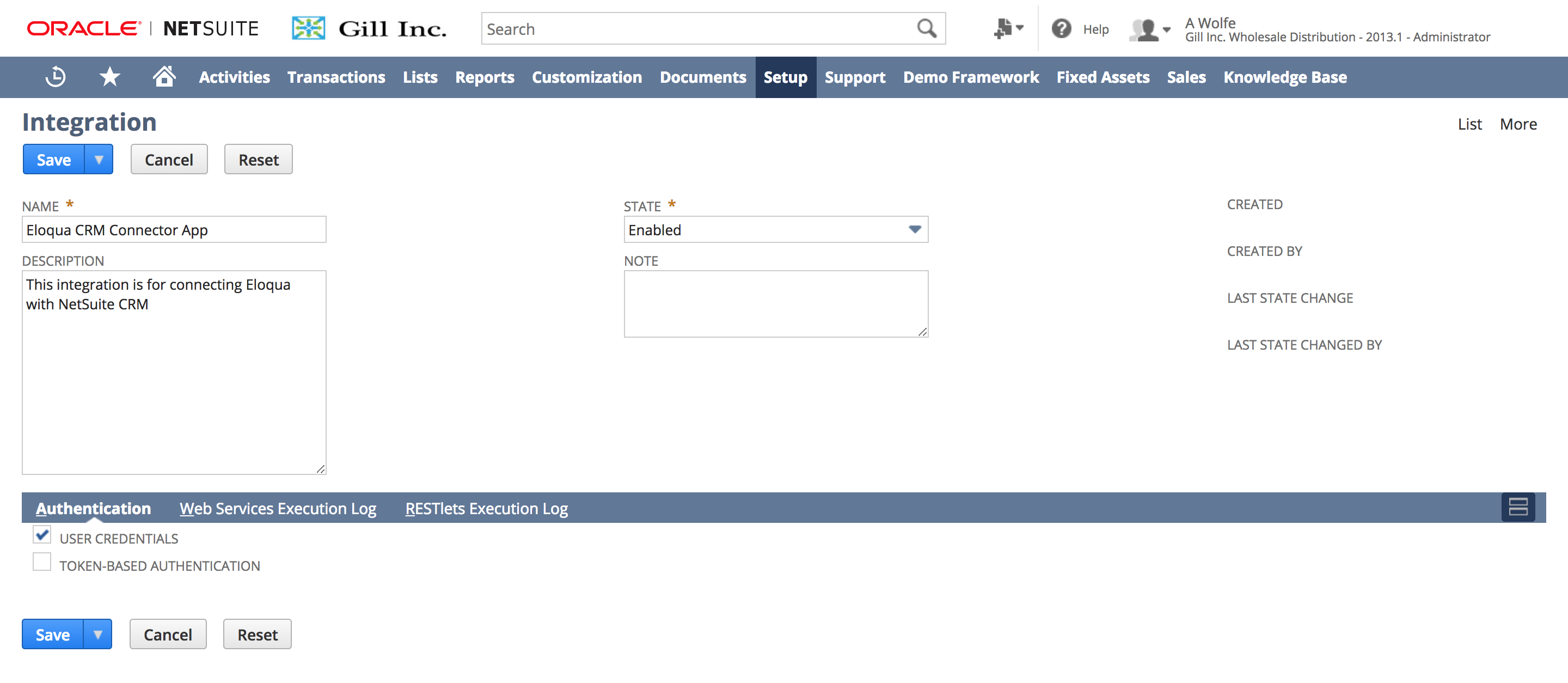
Task: Go to the Home icon
Action: pyautogui.click(x=164, y=77)
